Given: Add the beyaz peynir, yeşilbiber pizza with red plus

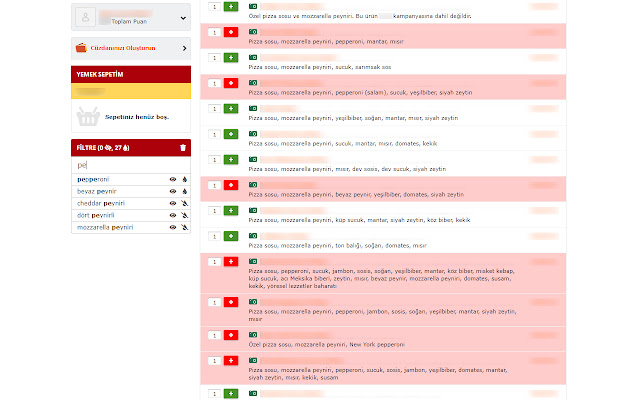Looking at the screenshot, I should pyautogui.click(x=231, y=185).
